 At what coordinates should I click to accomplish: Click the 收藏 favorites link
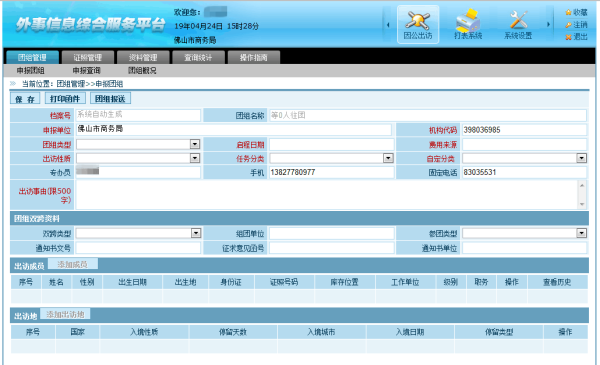[x=576, y=12]
